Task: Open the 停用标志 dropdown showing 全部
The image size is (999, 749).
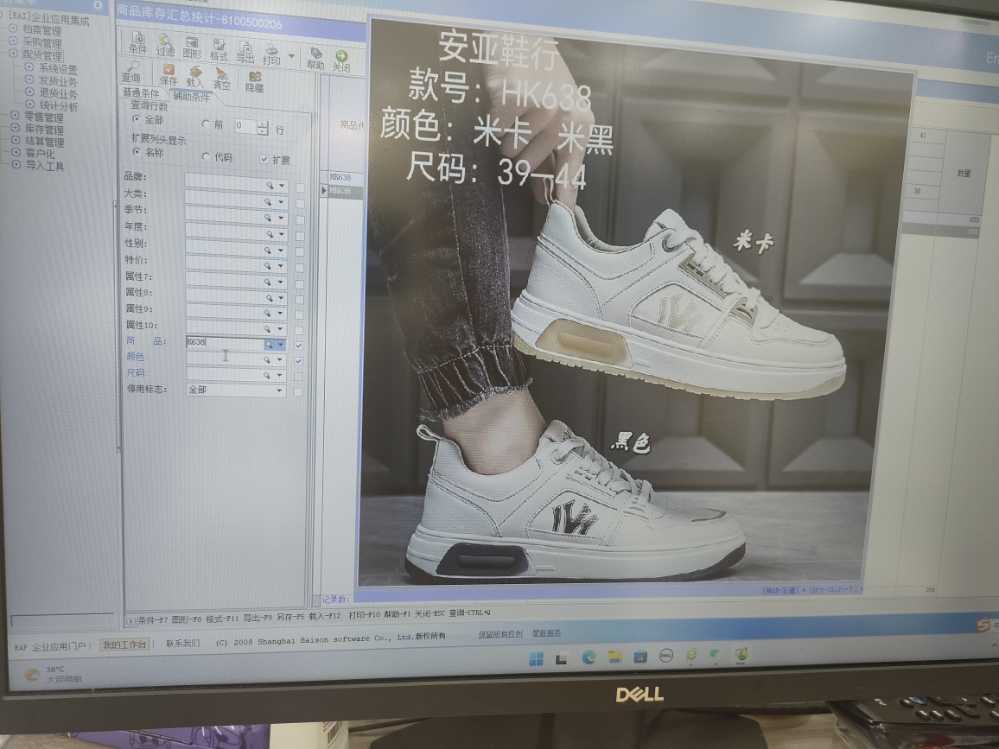Action: (236, 390)
